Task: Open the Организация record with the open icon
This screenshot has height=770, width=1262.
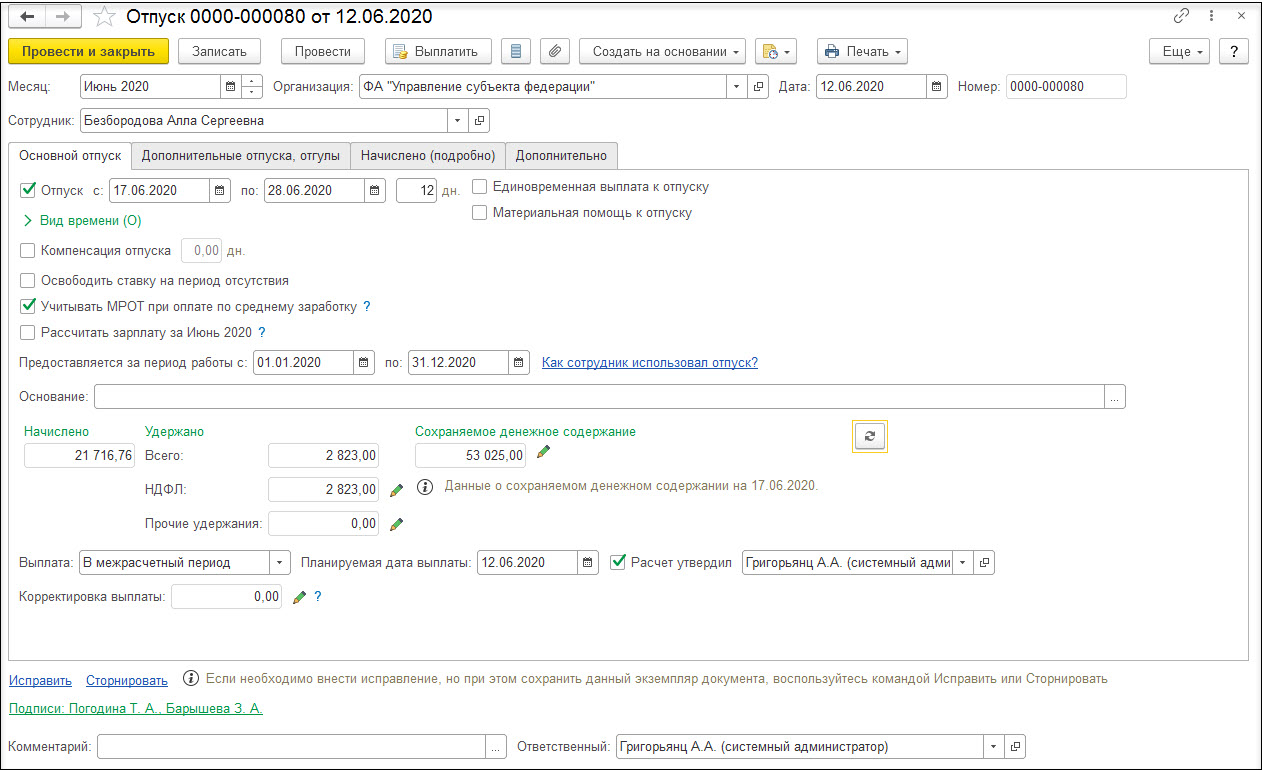Action: click(x=759, y=87)
